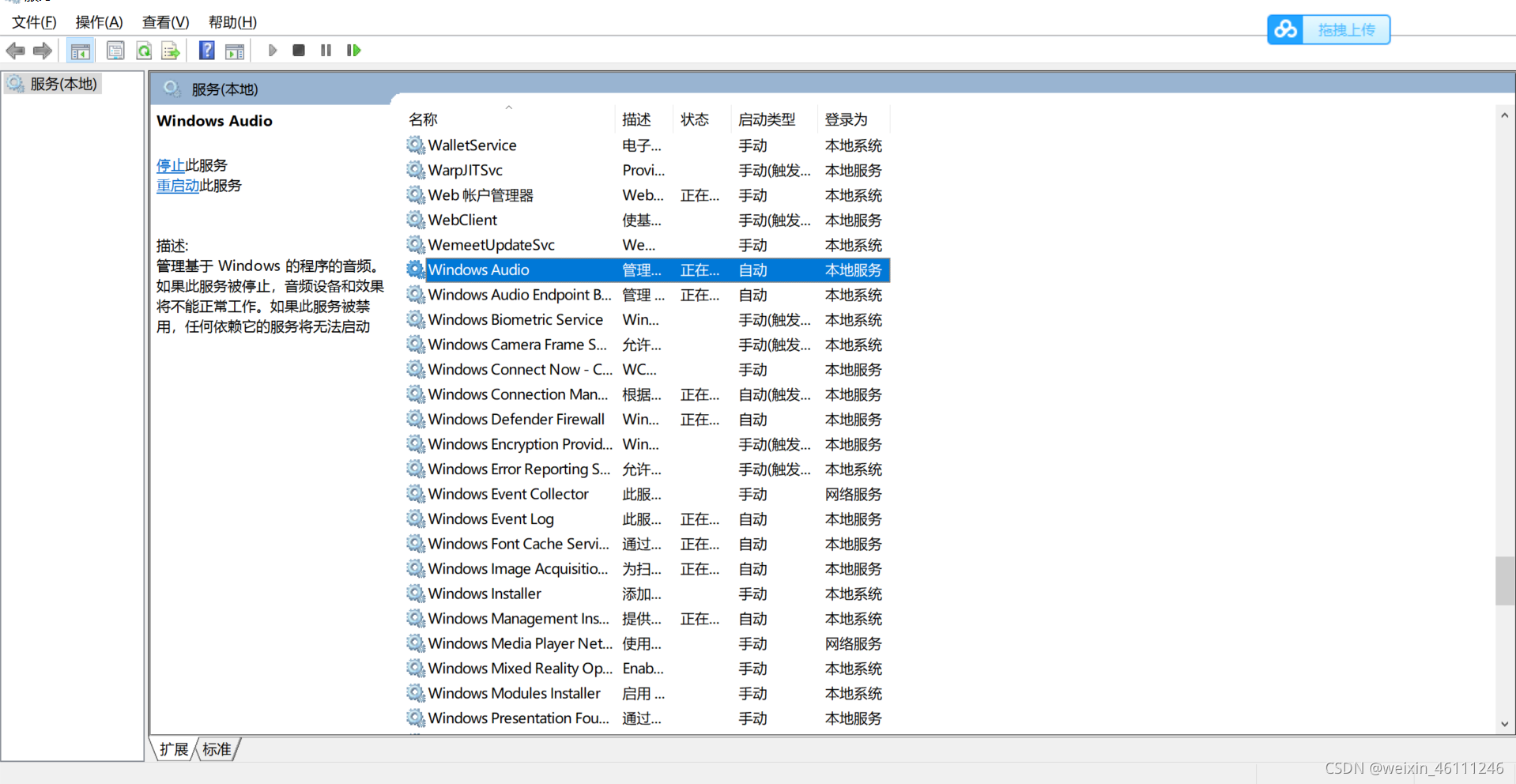Click 服务(本地) panel header icon

pos(172,89)
